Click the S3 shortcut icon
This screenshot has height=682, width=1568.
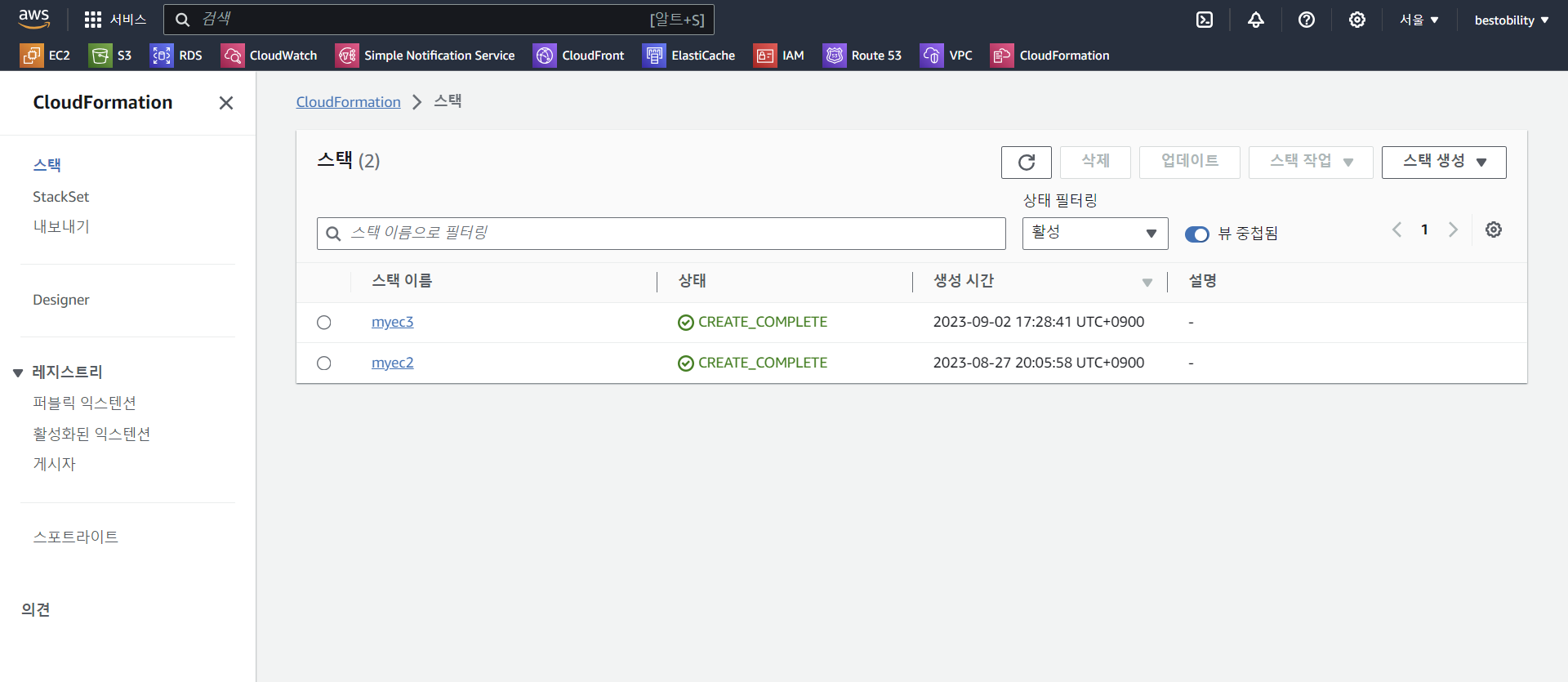coord(100,56)
